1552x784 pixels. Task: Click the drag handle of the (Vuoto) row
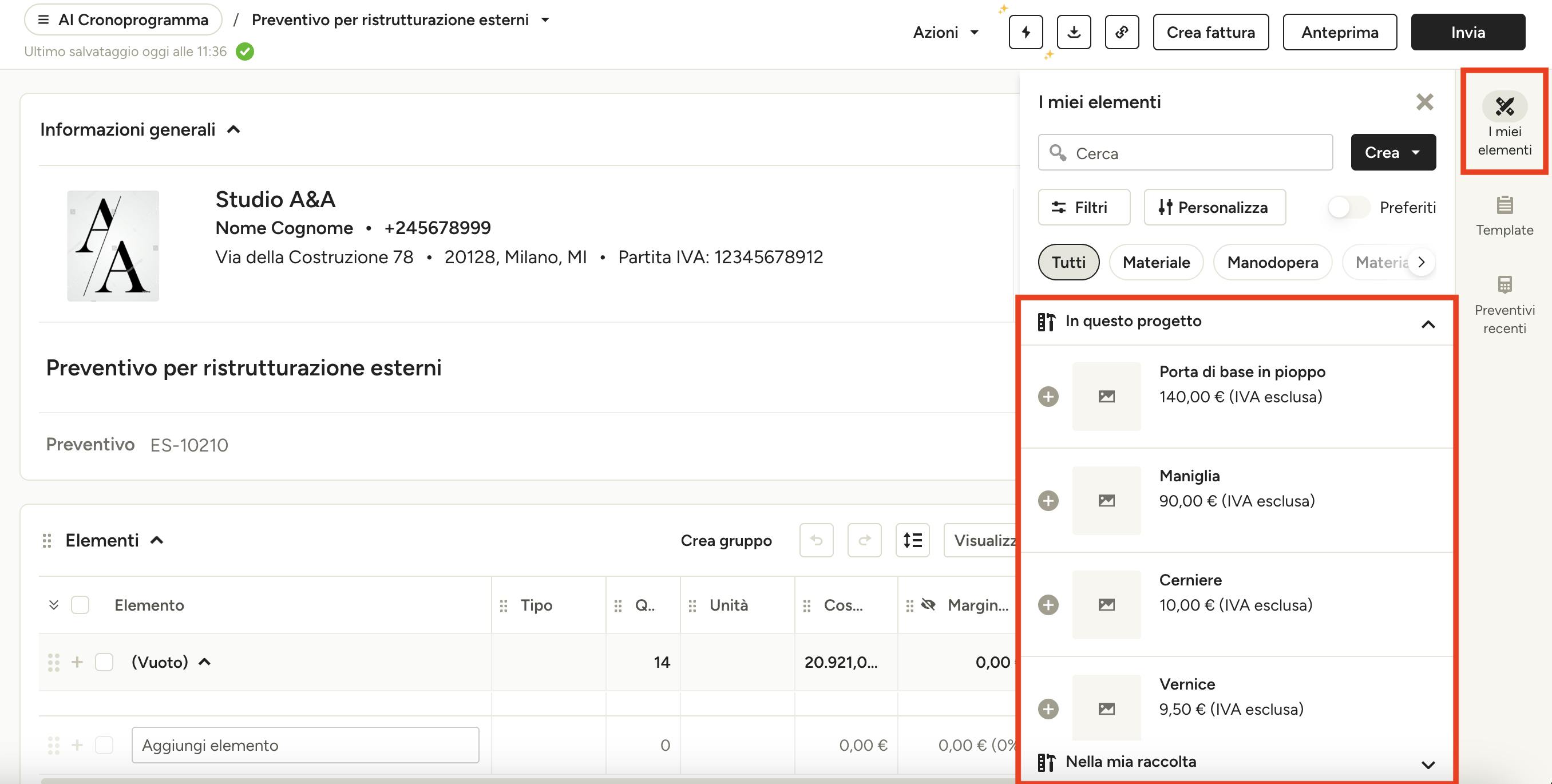pos(54,662)
